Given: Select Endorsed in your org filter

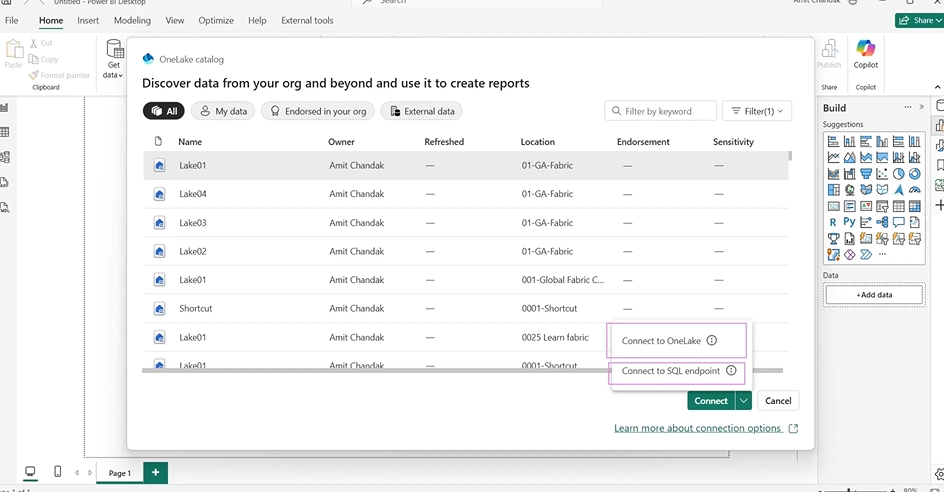Looking at the screenshot, I should (x=318, y=111).
